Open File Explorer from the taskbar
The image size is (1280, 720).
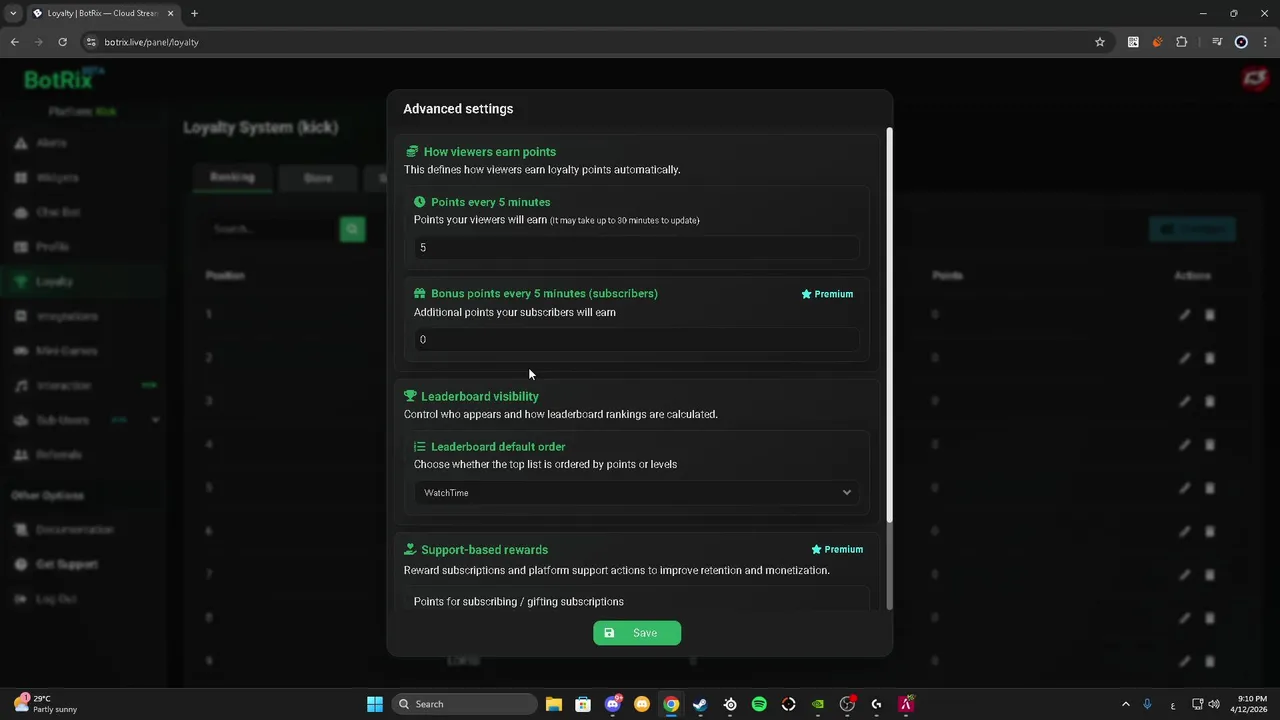(x=554, y=704)
